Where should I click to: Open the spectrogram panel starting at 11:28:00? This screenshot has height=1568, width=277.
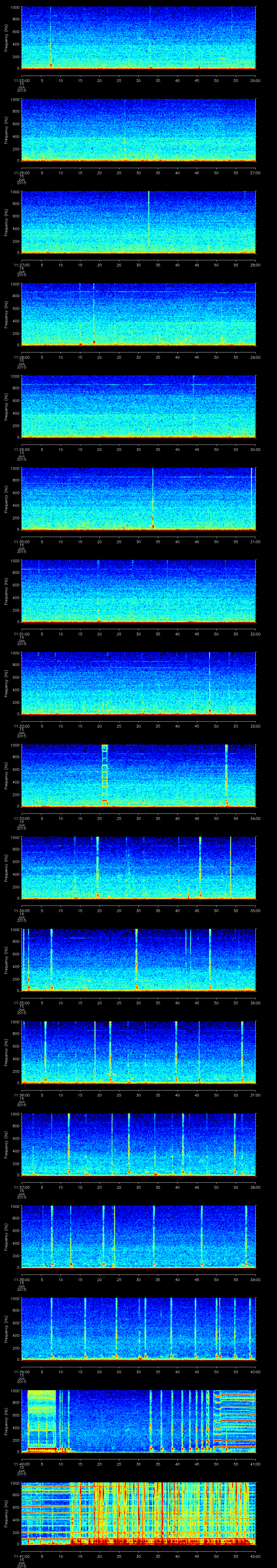pos(139,314)
